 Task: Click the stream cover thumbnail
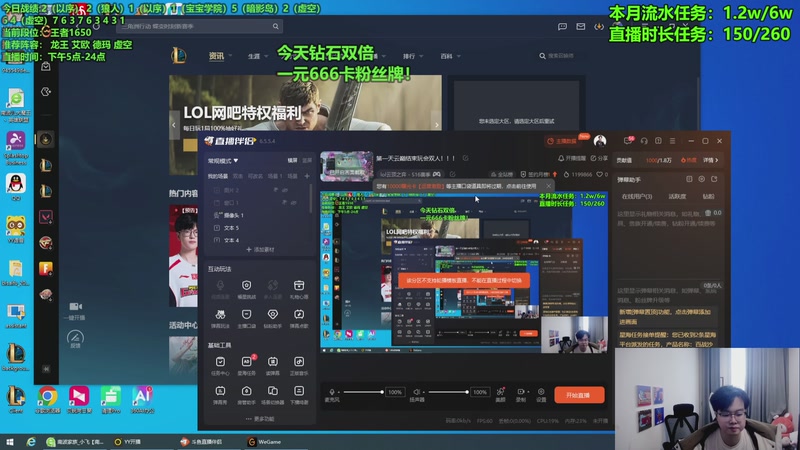pos(346,166)
